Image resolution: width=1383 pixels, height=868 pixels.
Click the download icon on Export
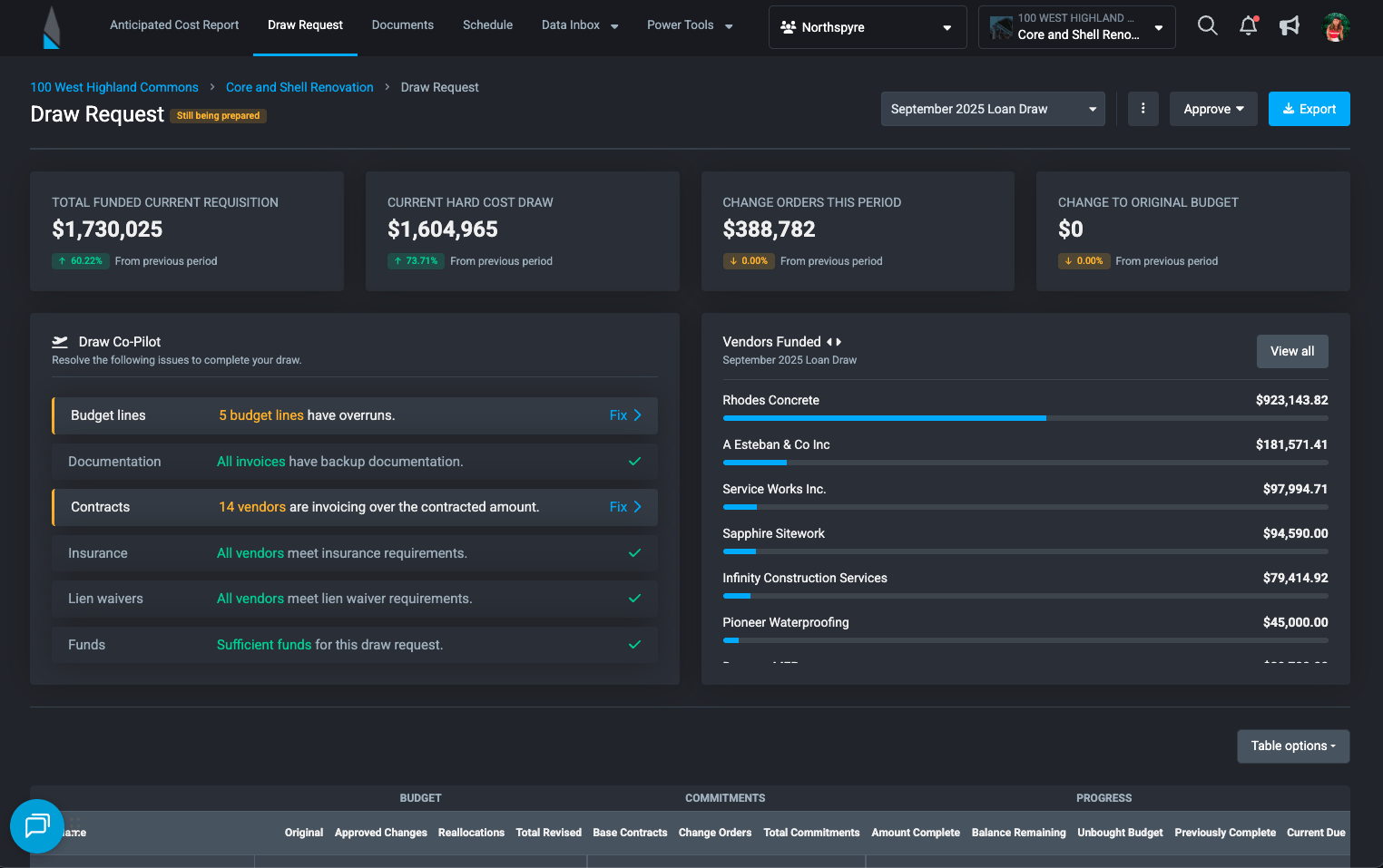point(1288,109)
